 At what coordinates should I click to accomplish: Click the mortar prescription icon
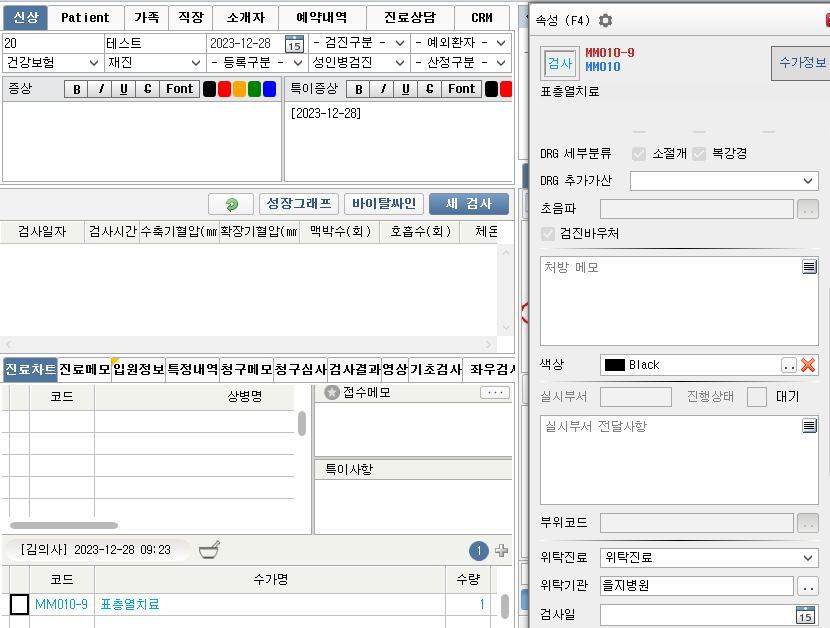coord(209,549)
